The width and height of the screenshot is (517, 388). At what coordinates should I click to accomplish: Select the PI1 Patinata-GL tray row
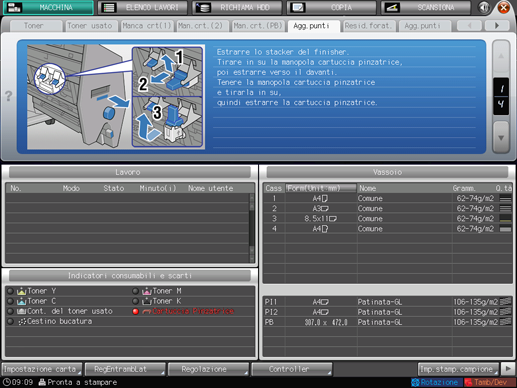[x=388, y=302]
